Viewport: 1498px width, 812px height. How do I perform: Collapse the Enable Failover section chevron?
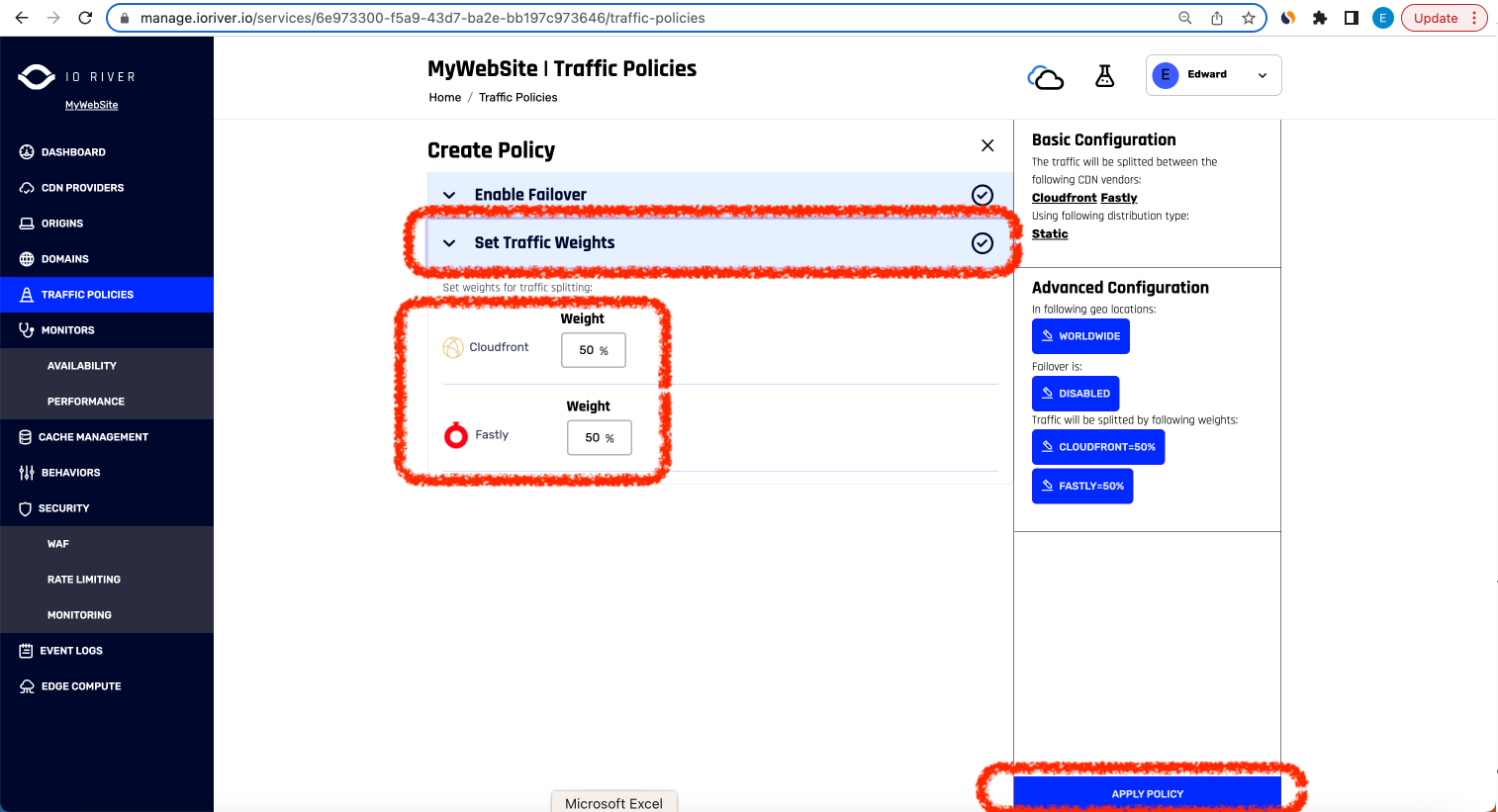point(449,195)
